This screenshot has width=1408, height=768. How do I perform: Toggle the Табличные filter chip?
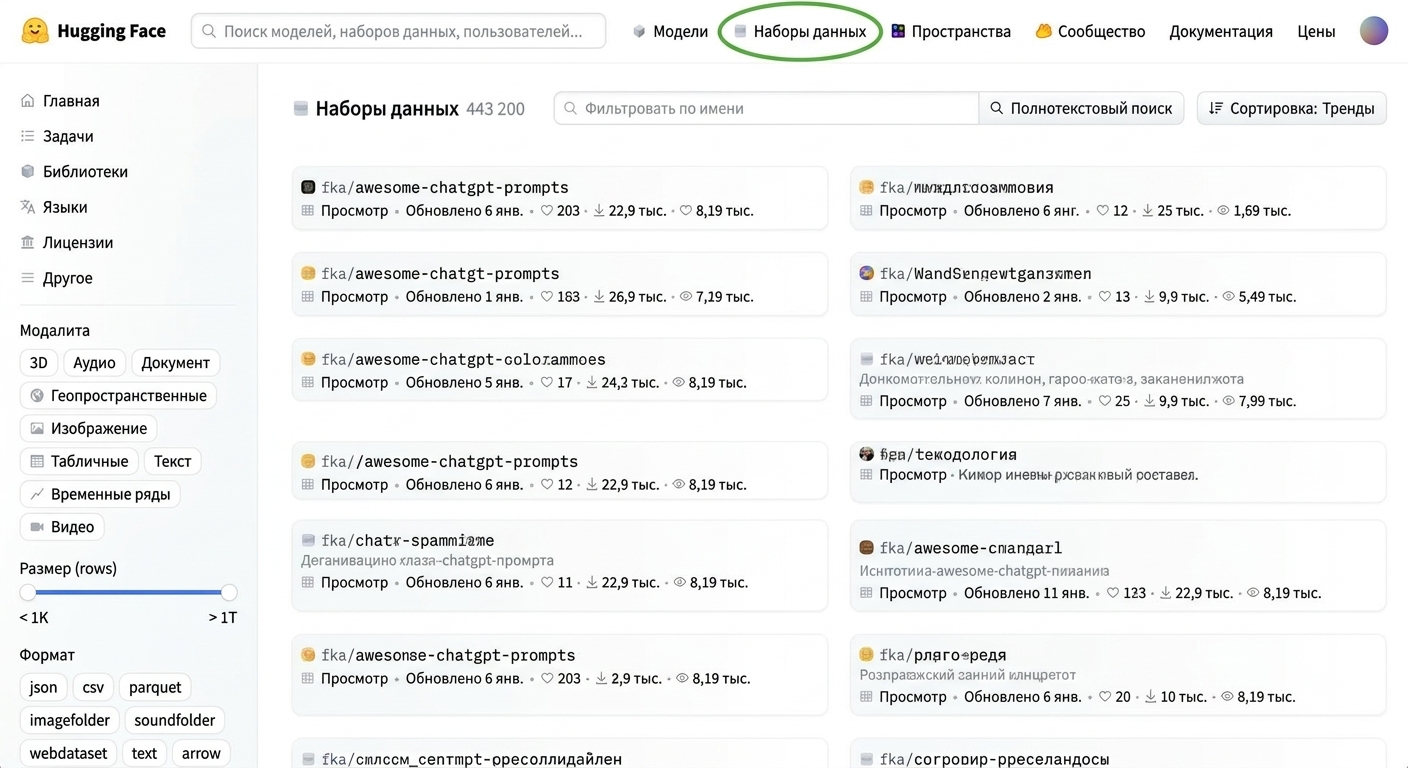[x=79, y=461]
